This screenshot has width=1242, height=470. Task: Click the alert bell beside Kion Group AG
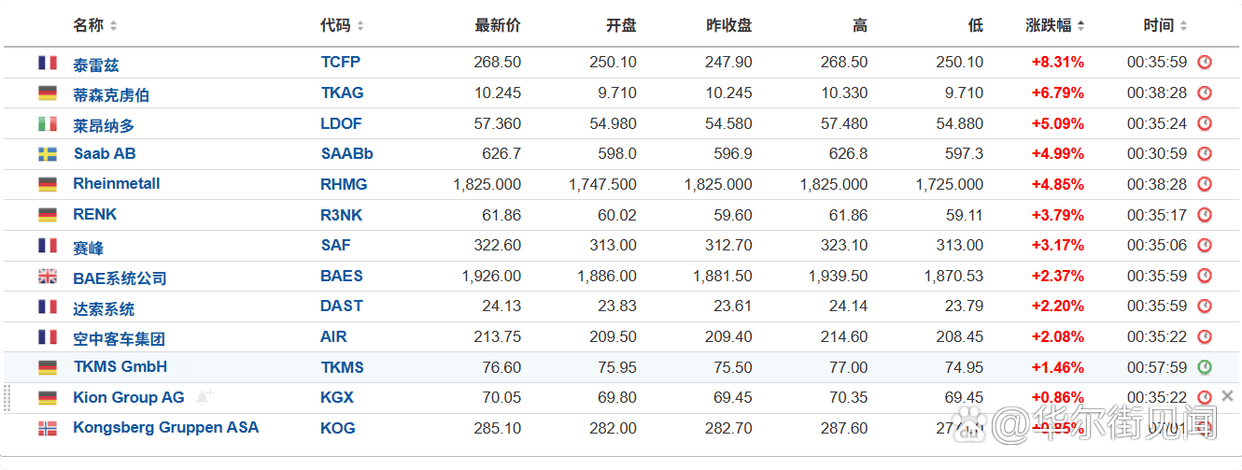click(x=205, y=397)
